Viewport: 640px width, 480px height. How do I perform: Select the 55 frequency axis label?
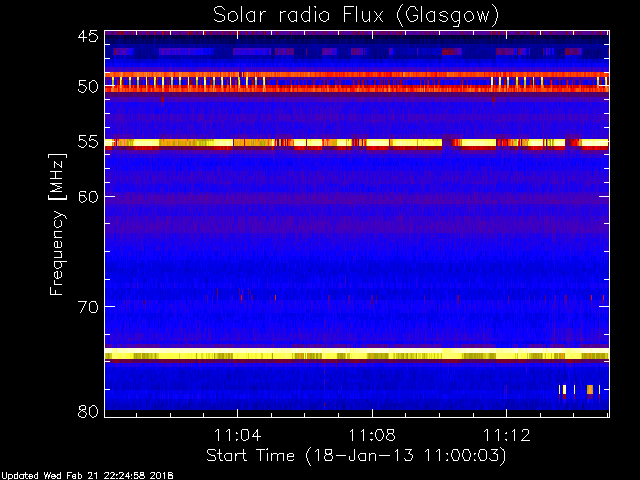coord(88,142)
